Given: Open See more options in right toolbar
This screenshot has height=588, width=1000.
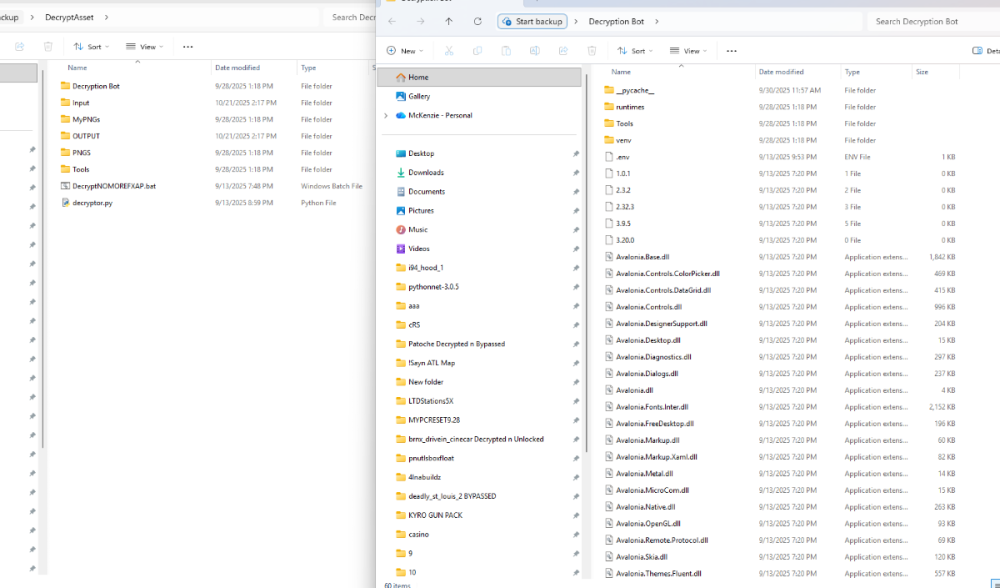Looking at the screenshot, I should click(x=732, y=51).
